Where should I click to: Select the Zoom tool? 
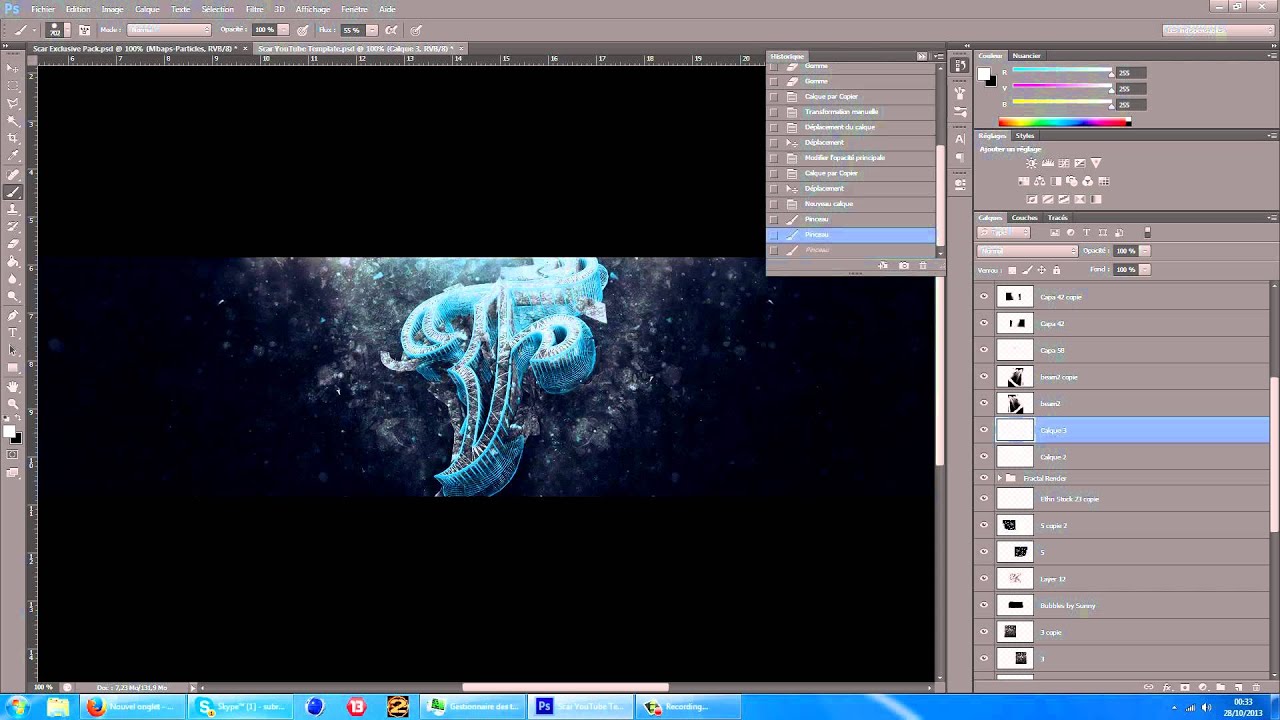[13, 403]
